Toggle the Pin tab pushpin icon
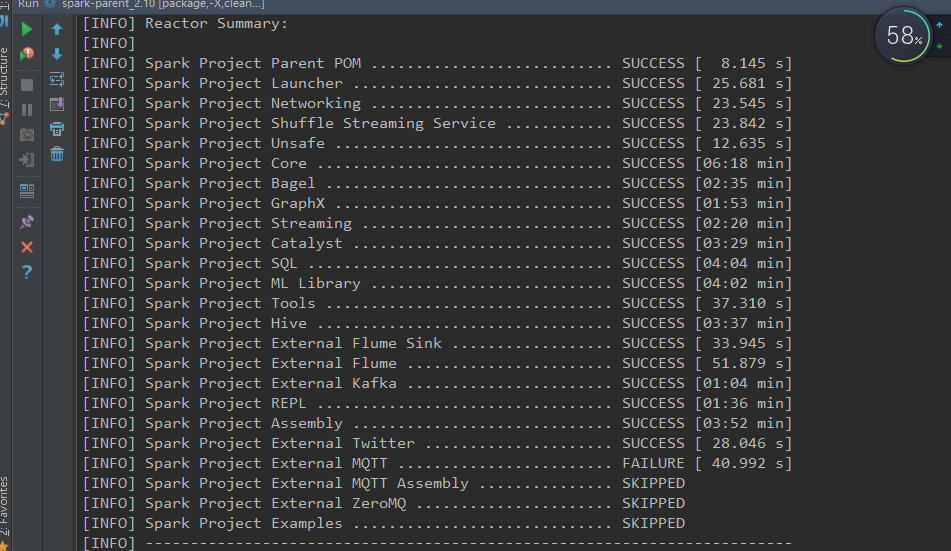The image size is (951, 551). click(x=27, y=222)
